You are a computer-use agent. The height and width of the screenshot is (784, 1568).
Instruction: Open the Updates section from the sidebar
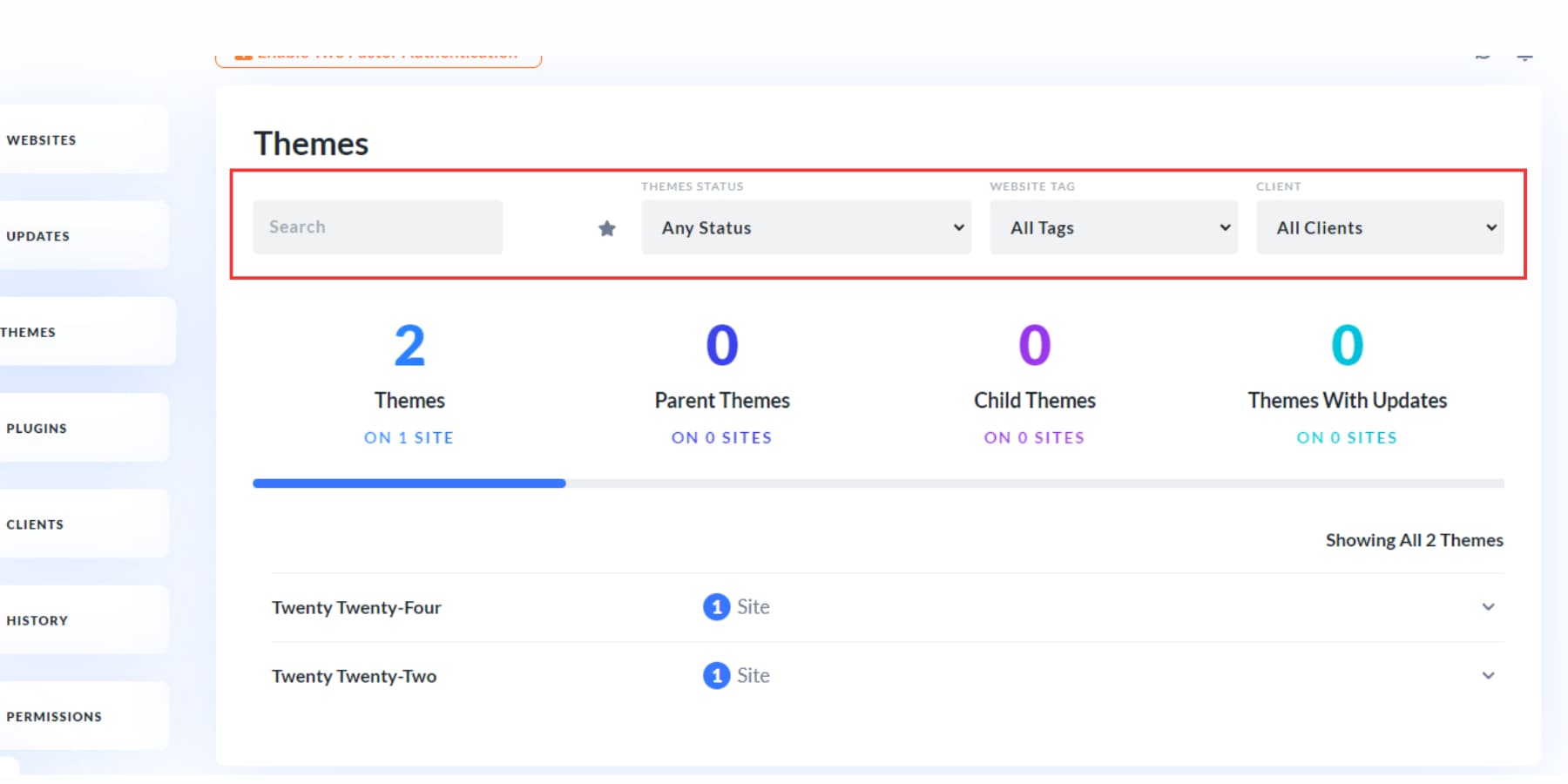tap(38, 235)
